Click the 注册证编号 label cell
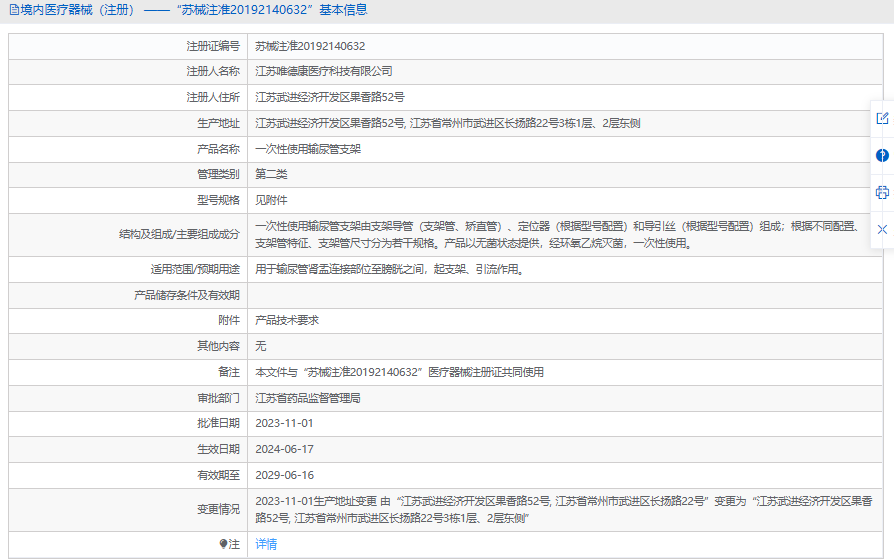This screenshot has width=894, height=560. (128, 46)
